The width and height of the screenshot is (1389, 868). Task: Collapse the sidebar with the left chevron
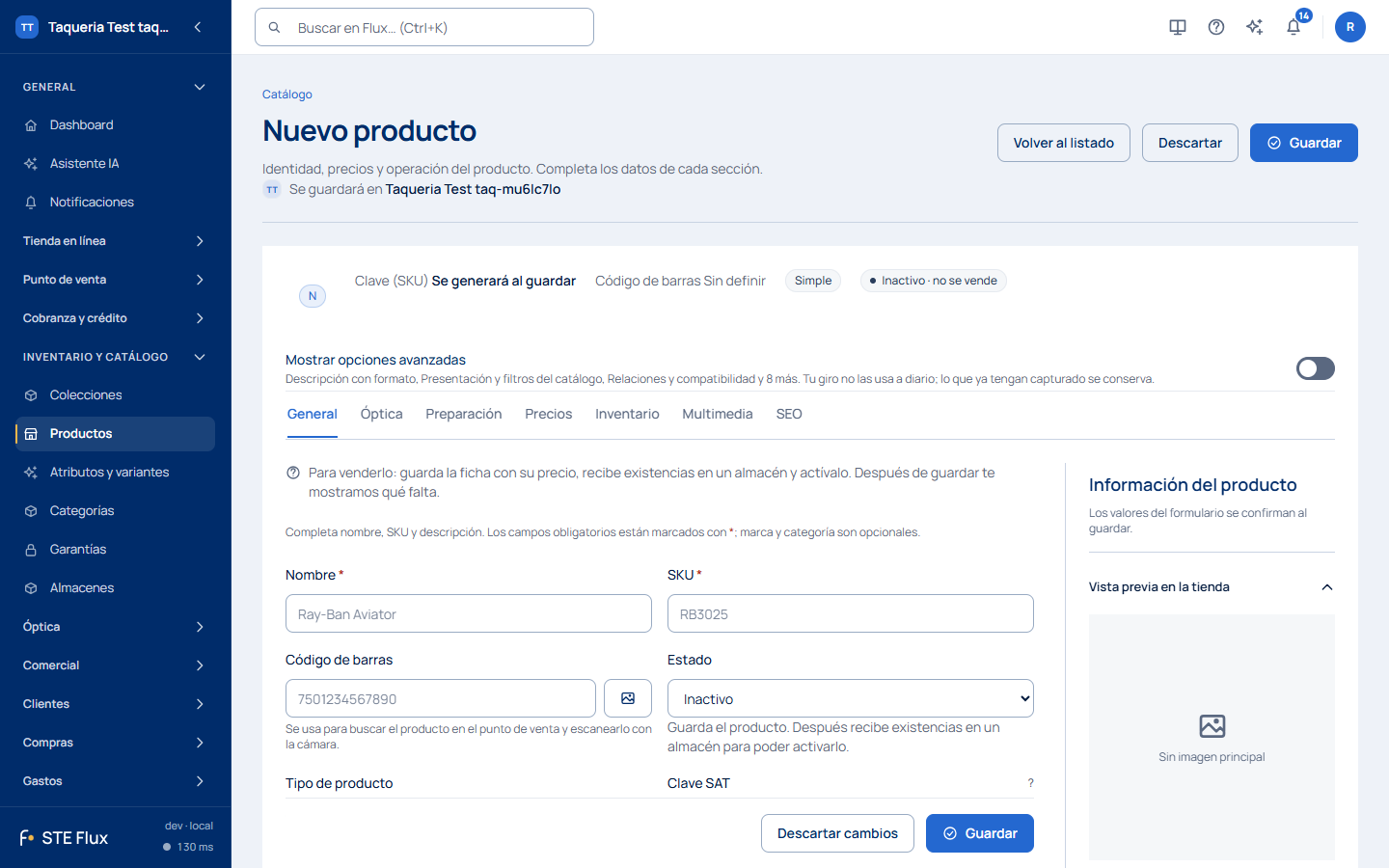click(x=198, y=27)
